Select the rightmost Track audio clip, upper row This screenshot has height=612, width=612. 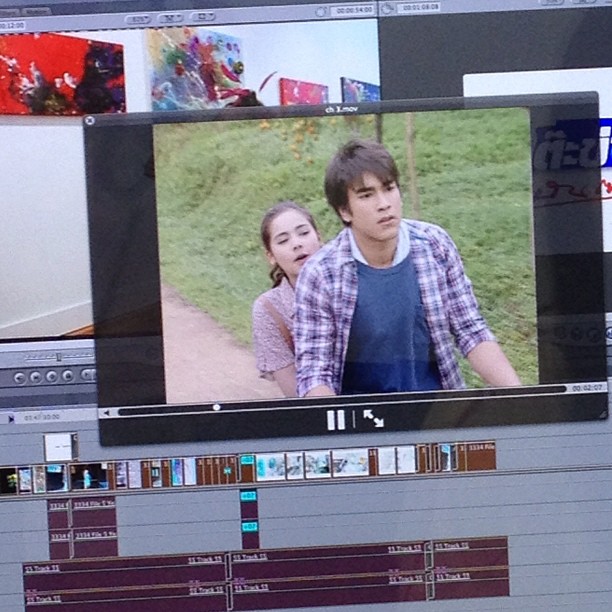[x=470, y=554]
